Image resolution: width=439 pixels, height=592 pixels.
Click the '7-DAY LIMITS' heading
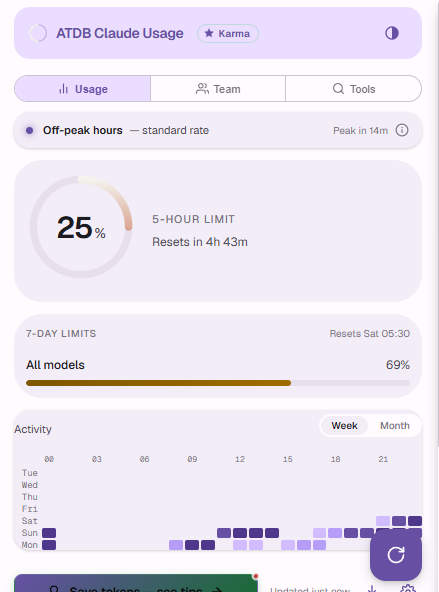pyautogui.click(x=61, y=334)
